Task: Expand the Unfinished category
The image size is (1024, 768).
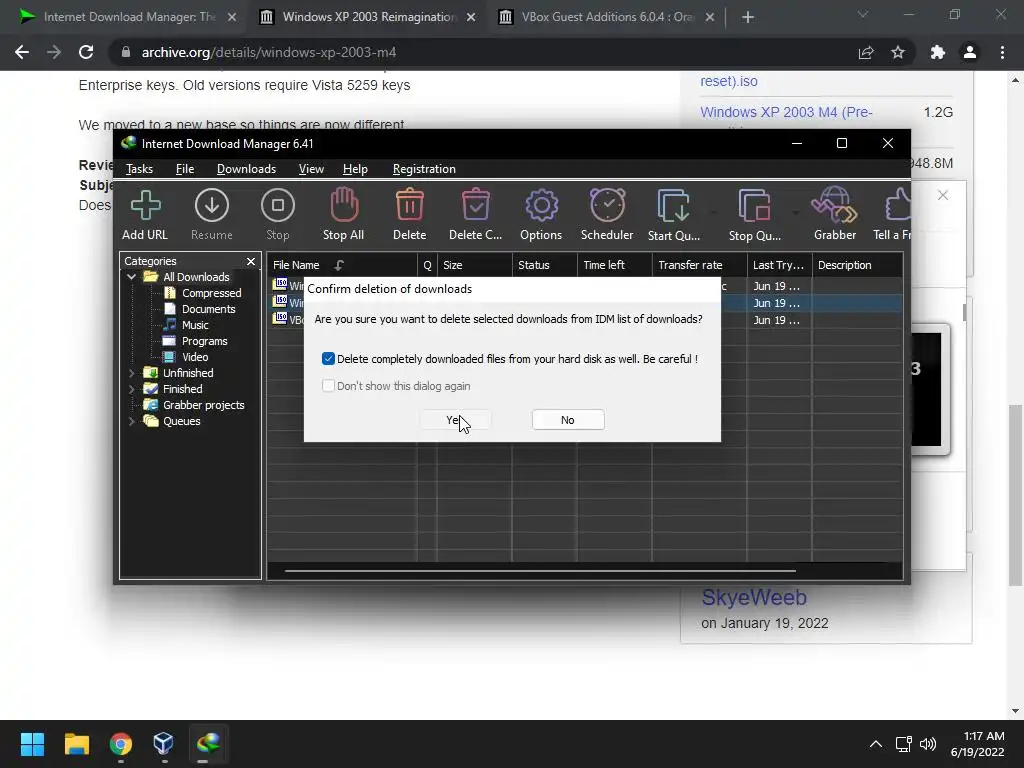Action: point(131,373)
